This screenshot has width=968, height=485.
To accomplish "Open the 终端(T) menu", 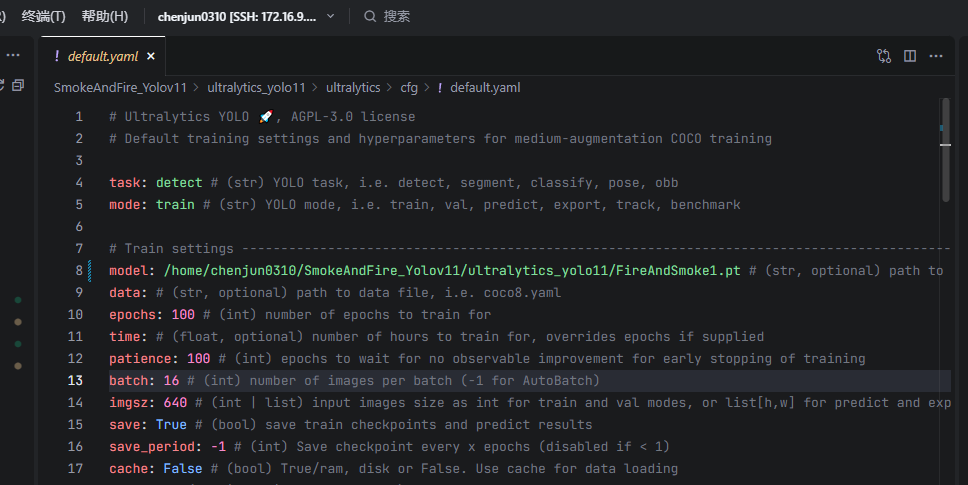I will tap(43, 16).
